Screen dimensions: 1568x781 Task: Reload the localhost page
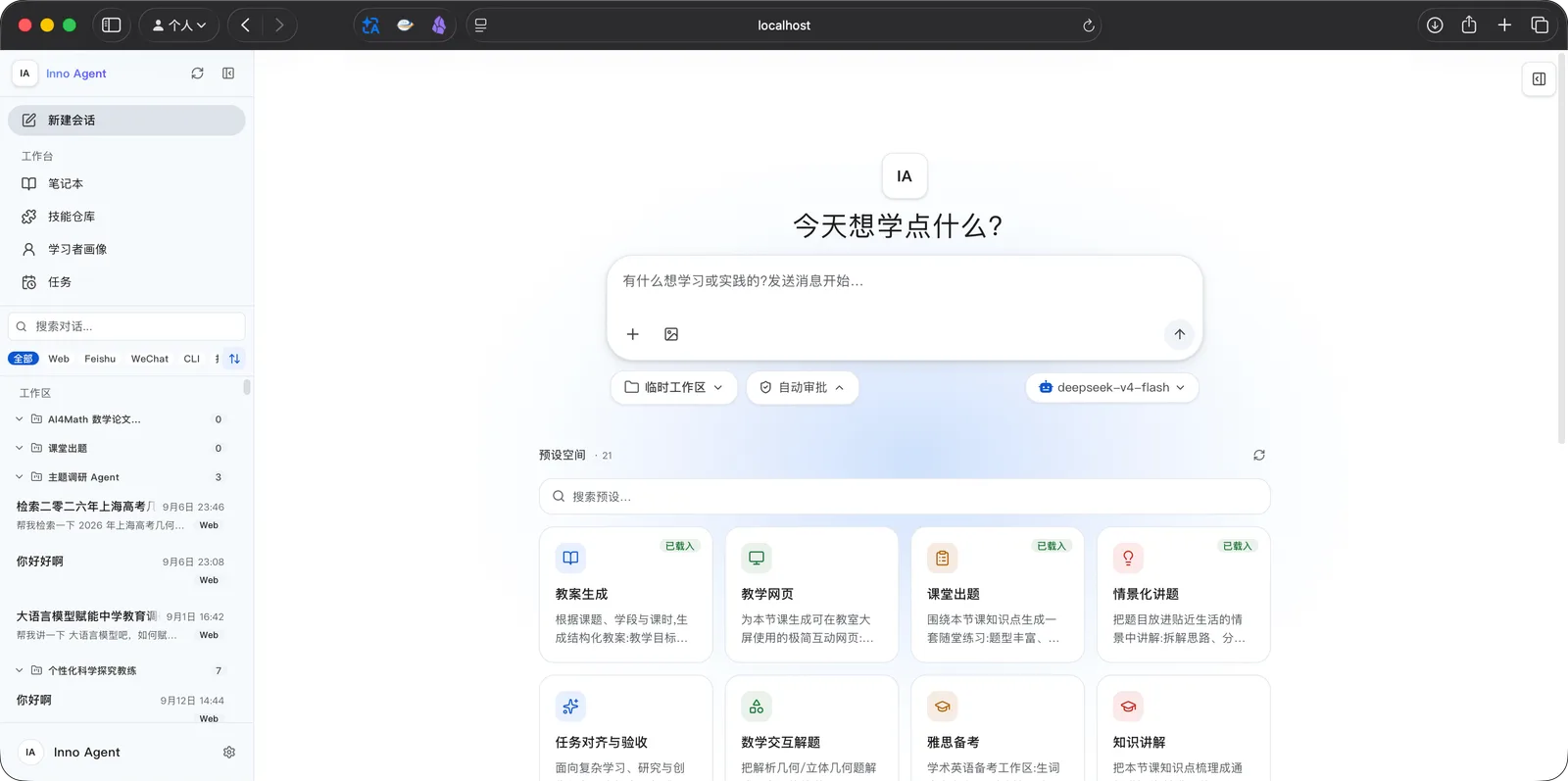pos(1088,25)
